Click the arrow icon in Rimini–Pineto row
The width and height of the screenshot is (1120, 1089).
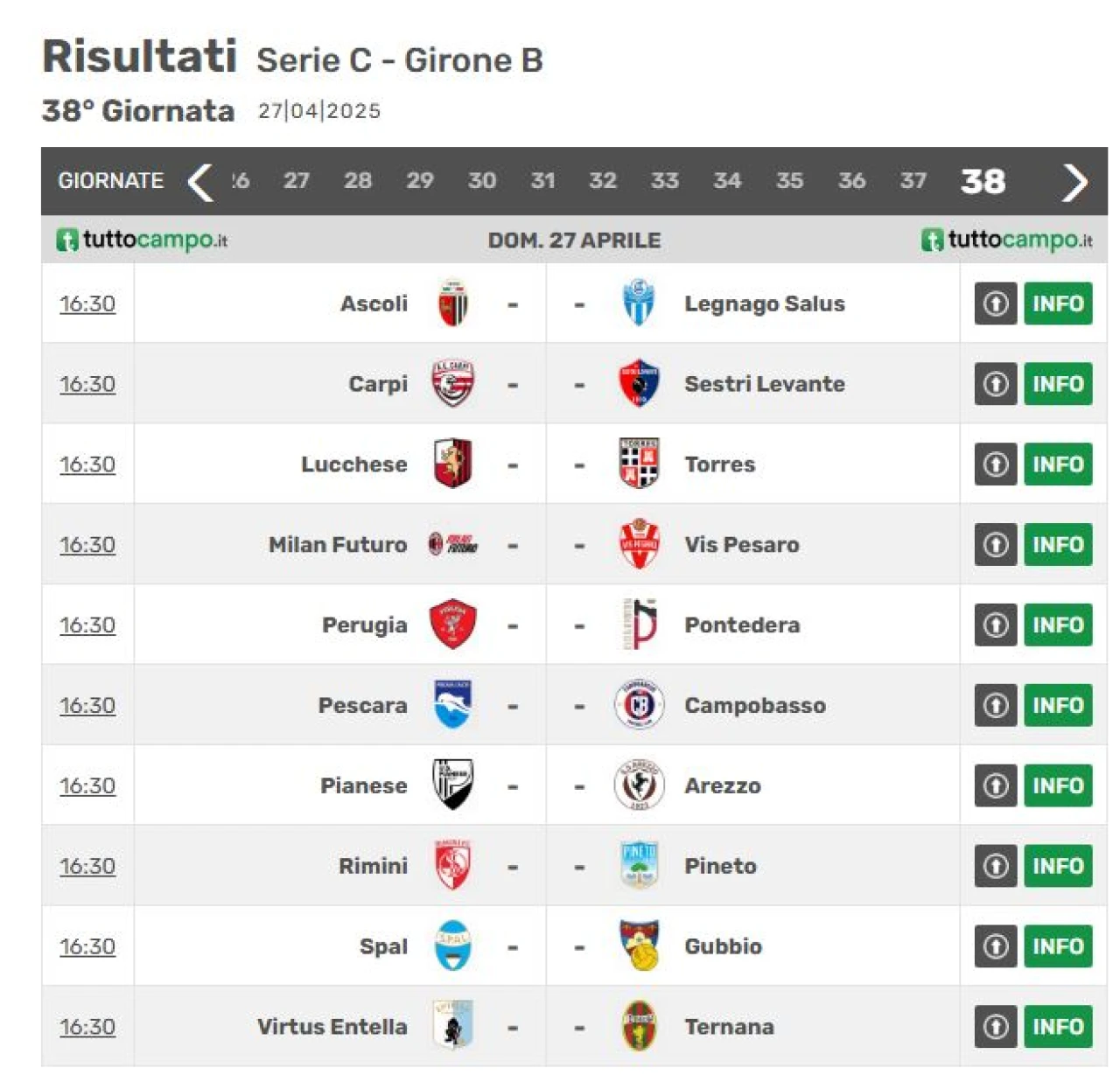(x=996, y=866)
